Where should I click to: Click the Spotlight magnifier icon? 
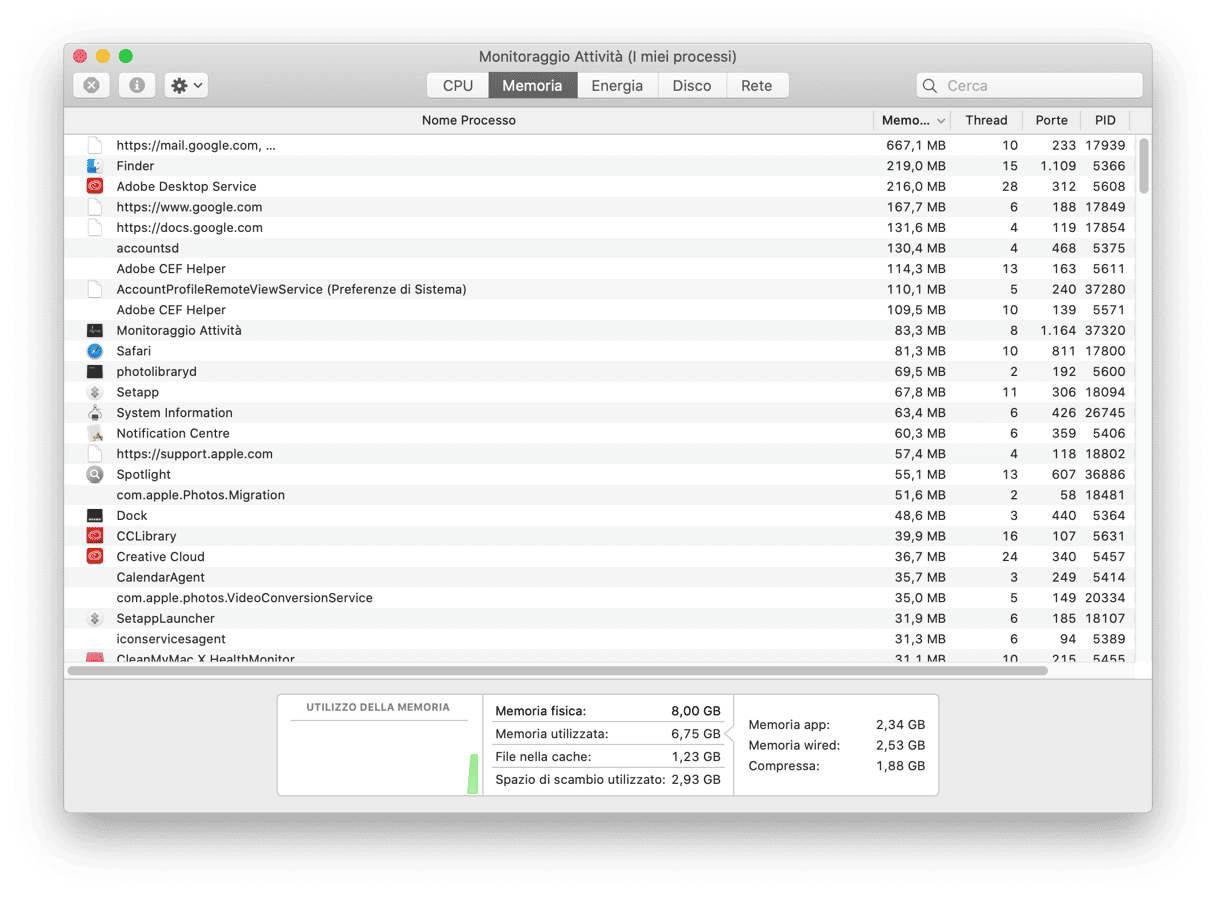[x=95, y=474]
